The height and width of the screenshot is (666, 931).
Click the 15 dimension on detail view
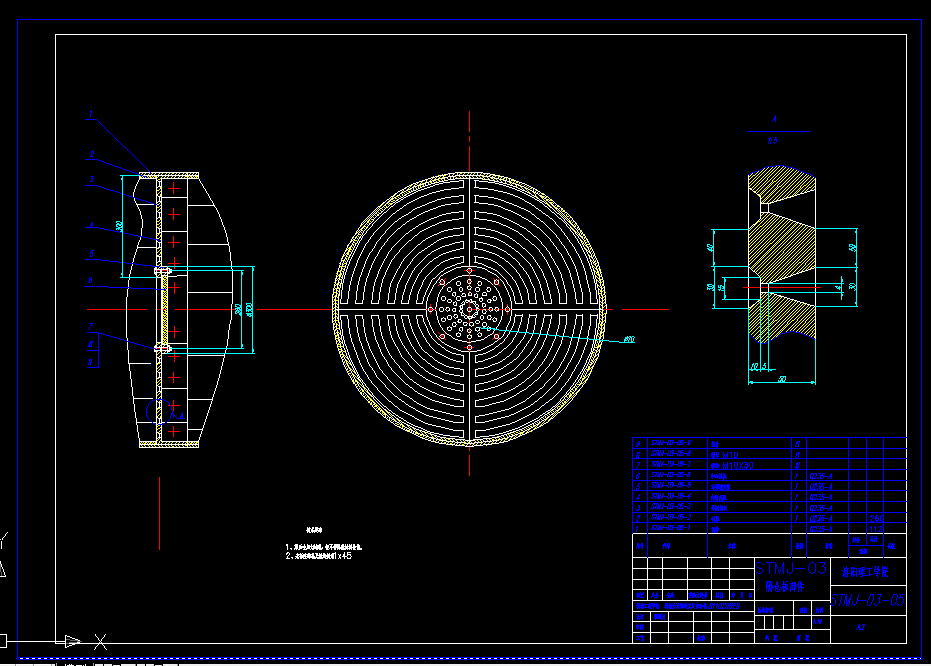pos(721,288)
